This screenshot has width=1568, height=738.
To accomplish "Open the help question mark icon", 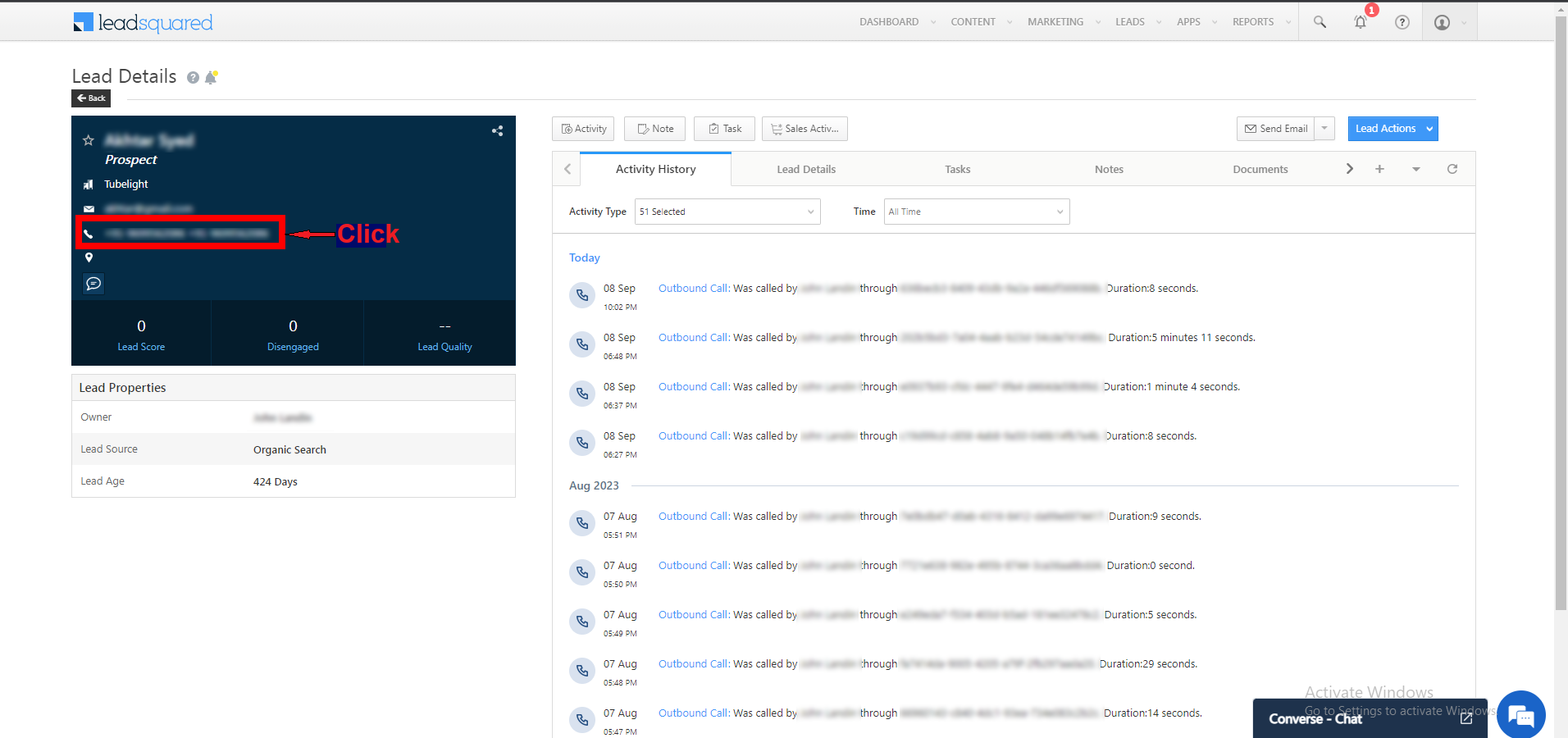I will [1402, 22].
